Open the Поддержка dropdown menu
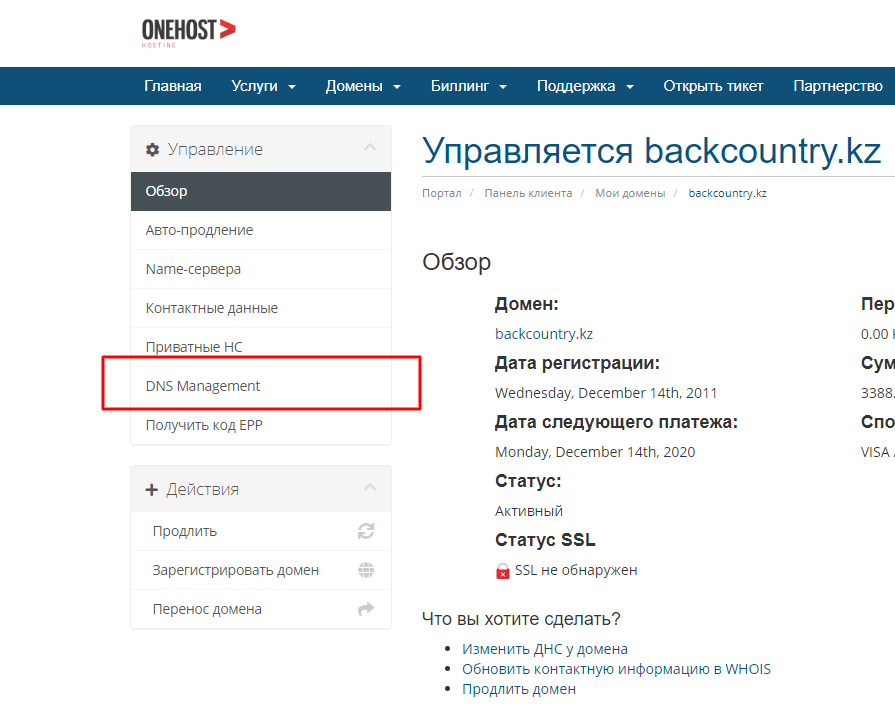 585,86
